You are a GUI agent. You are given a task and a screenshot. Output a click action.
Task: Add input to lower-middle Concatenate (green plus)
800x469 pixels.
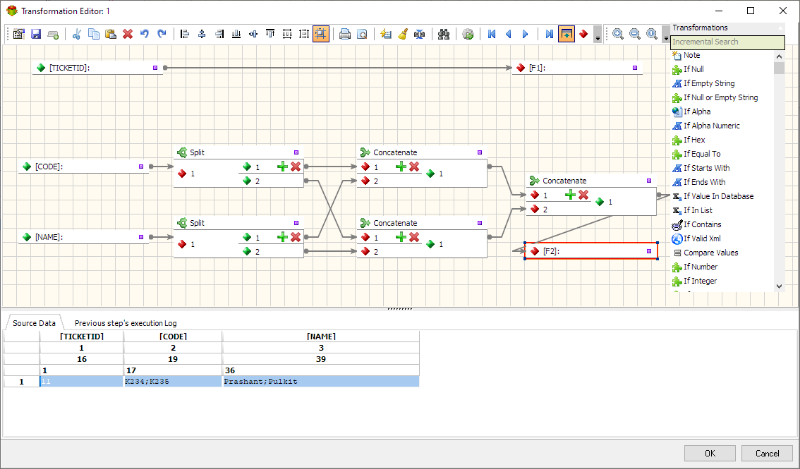click(401, 237)
